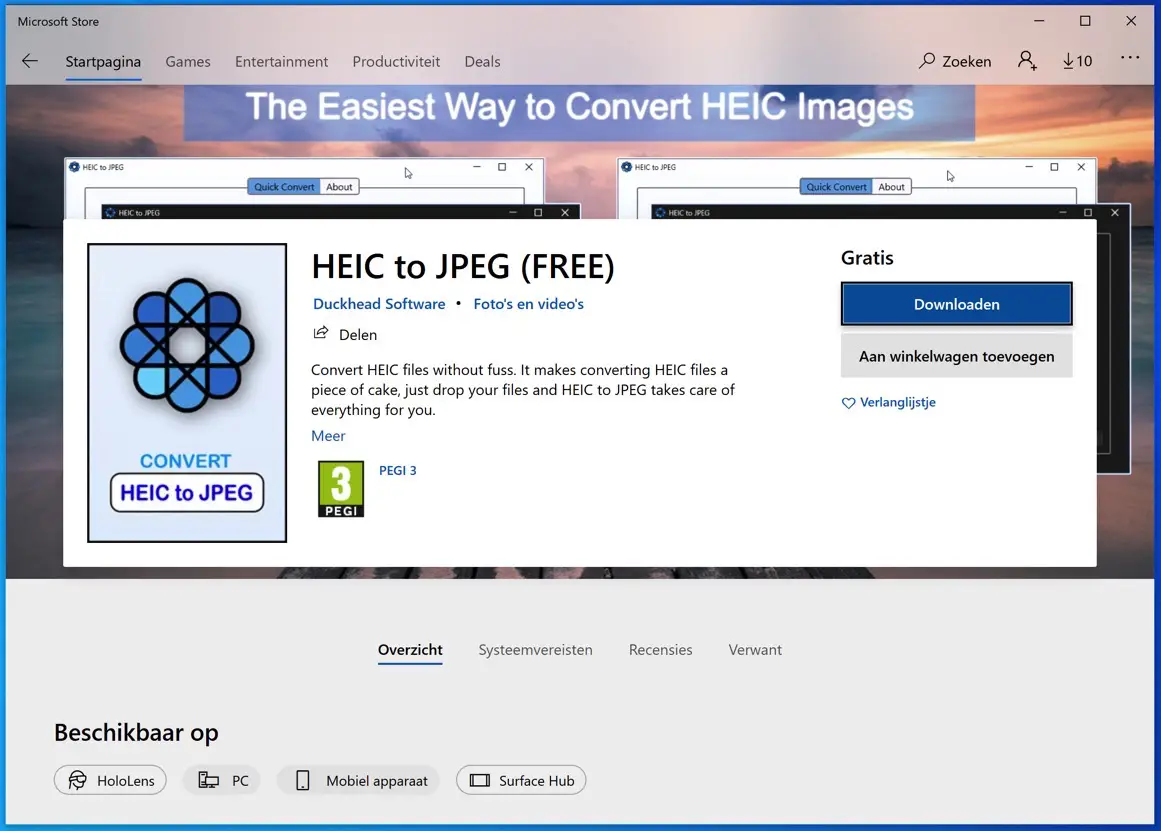Image resolution: width=1161 pixels, height=831 pixels.
Task: Open the three-dots more menu
Action: [x=1130, y=58]
